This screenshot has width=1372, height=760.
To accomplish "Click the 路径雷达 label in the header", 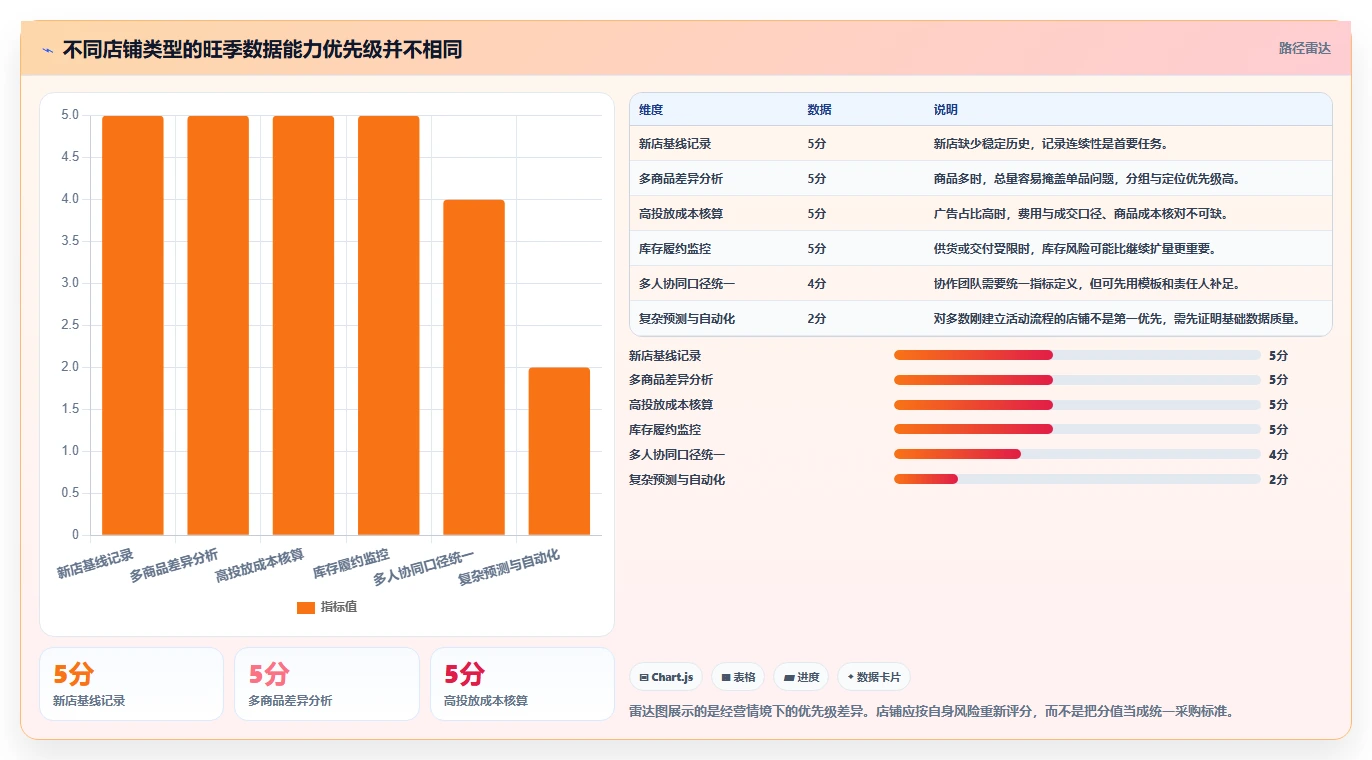I will pyautogui.click(x=1304, y=48).
